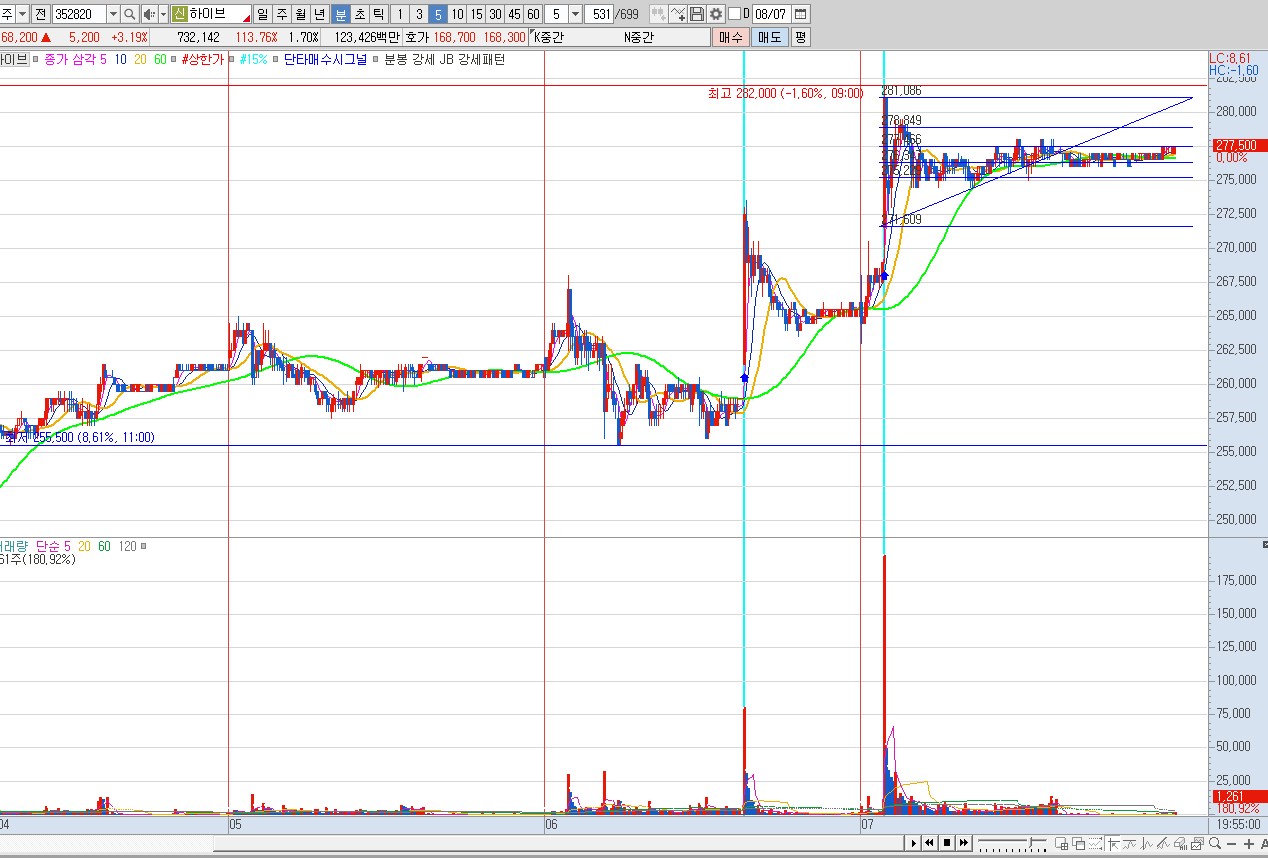Click the green 신 badge icon
Viewport: 1268px width, 858px height.
179,14
